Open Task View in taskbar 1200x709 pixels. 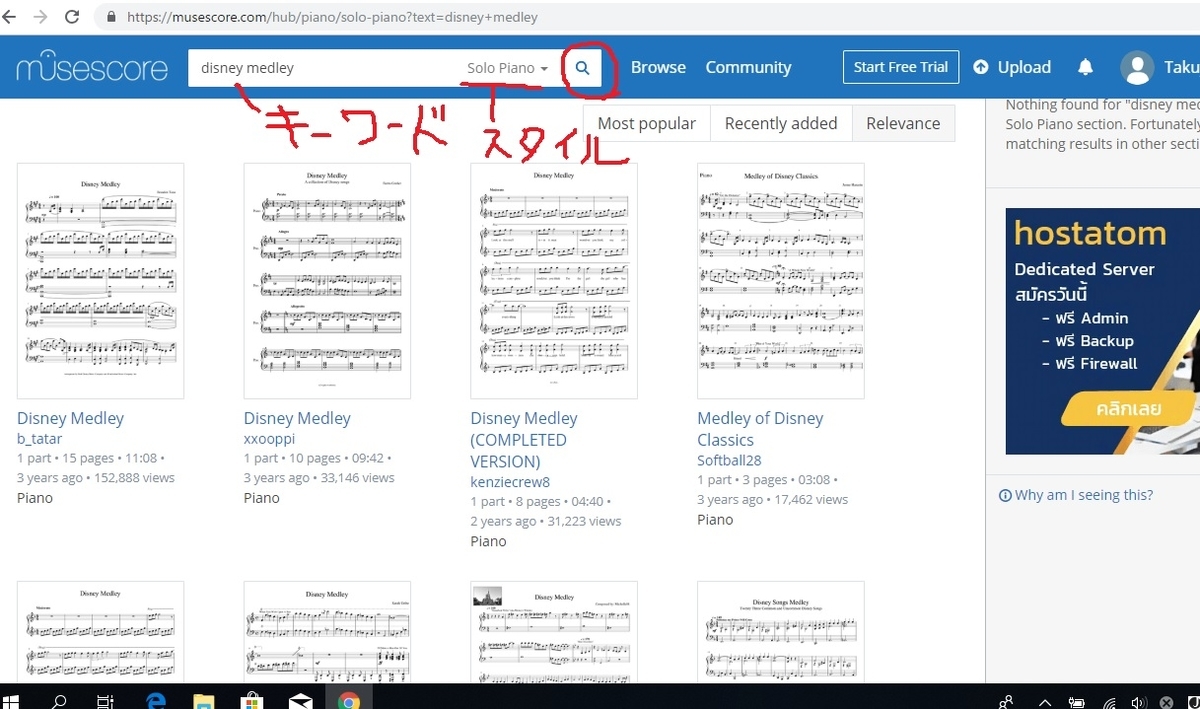point(106,701)
